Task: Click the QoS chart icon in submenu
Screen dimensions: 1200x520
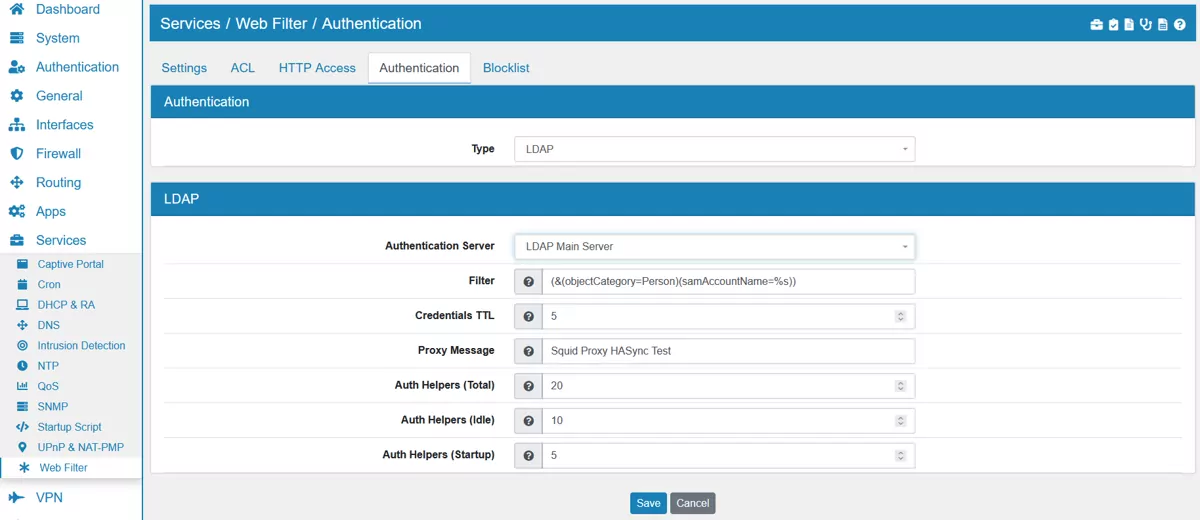Action: (x=22, y=386)
